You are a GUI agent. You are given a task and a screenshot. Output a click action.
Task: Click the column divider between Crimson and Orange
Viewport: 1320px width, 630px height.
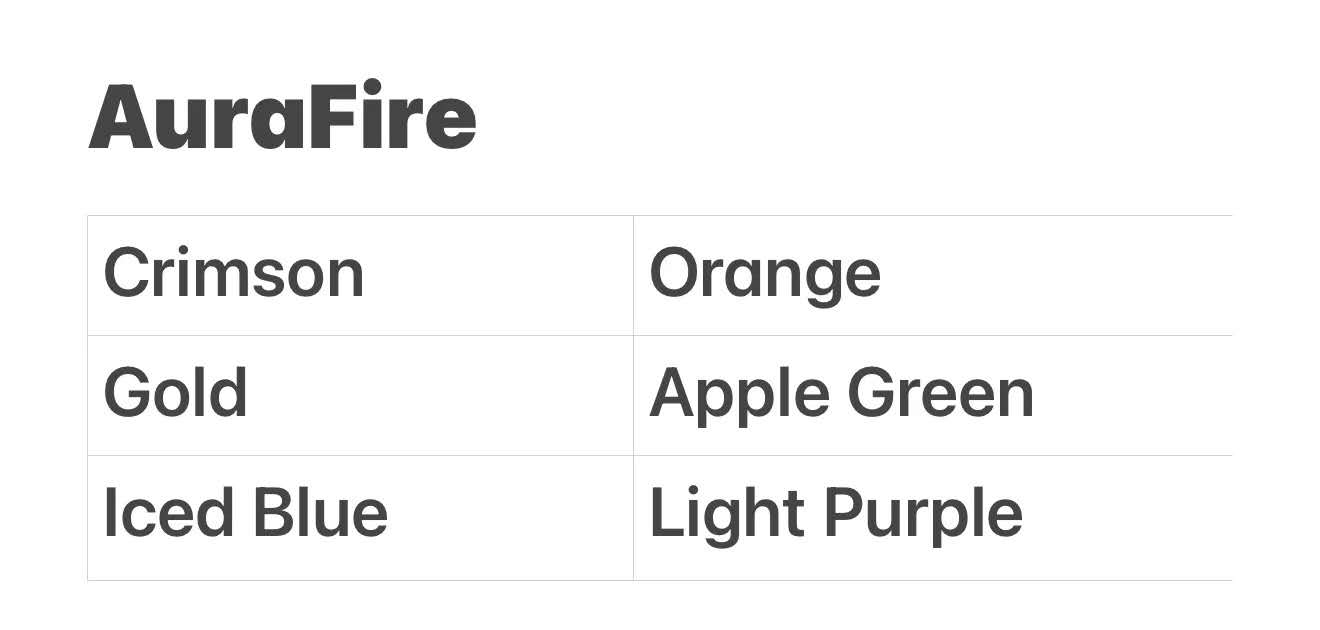coord(633,275)
